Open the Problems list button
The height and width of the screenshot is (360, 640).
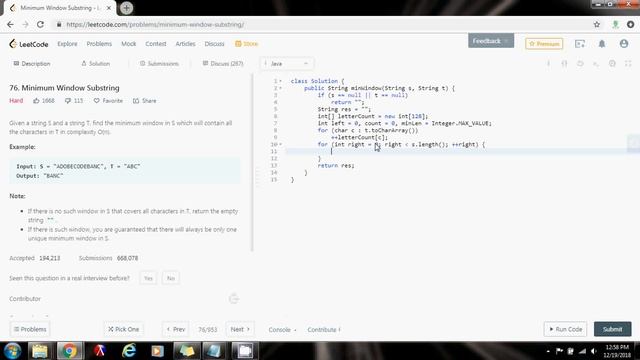[30, 329]
